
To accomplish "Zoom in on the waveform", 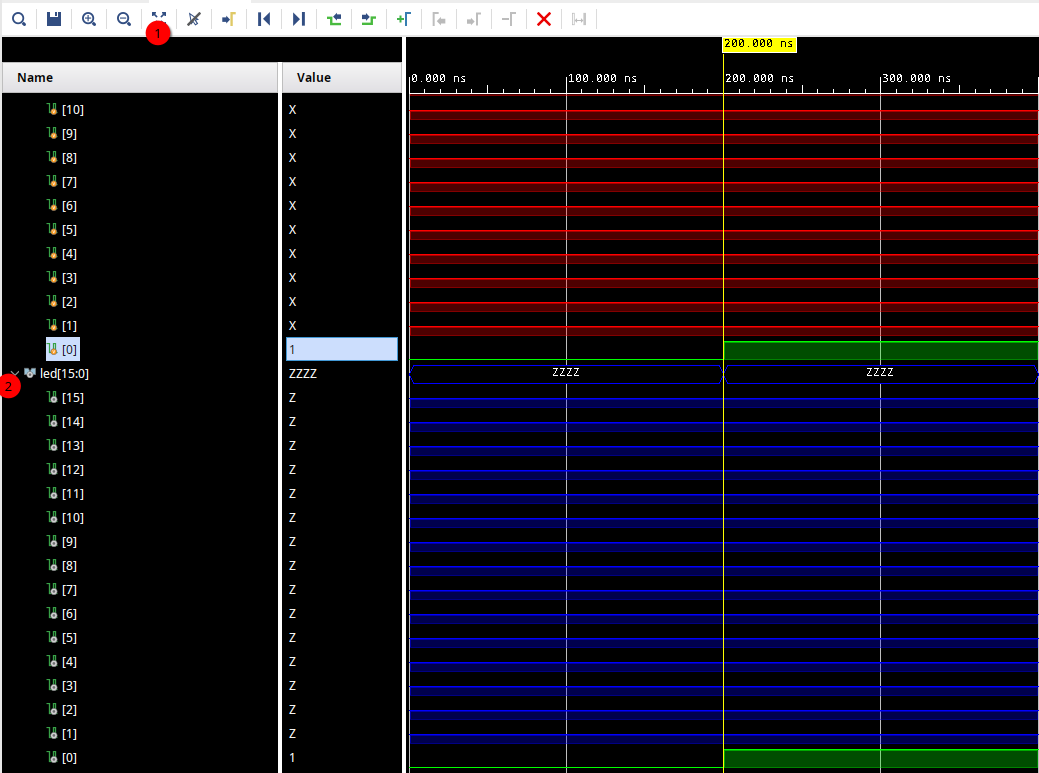I will pyautogui.click(x=89, y=19).
